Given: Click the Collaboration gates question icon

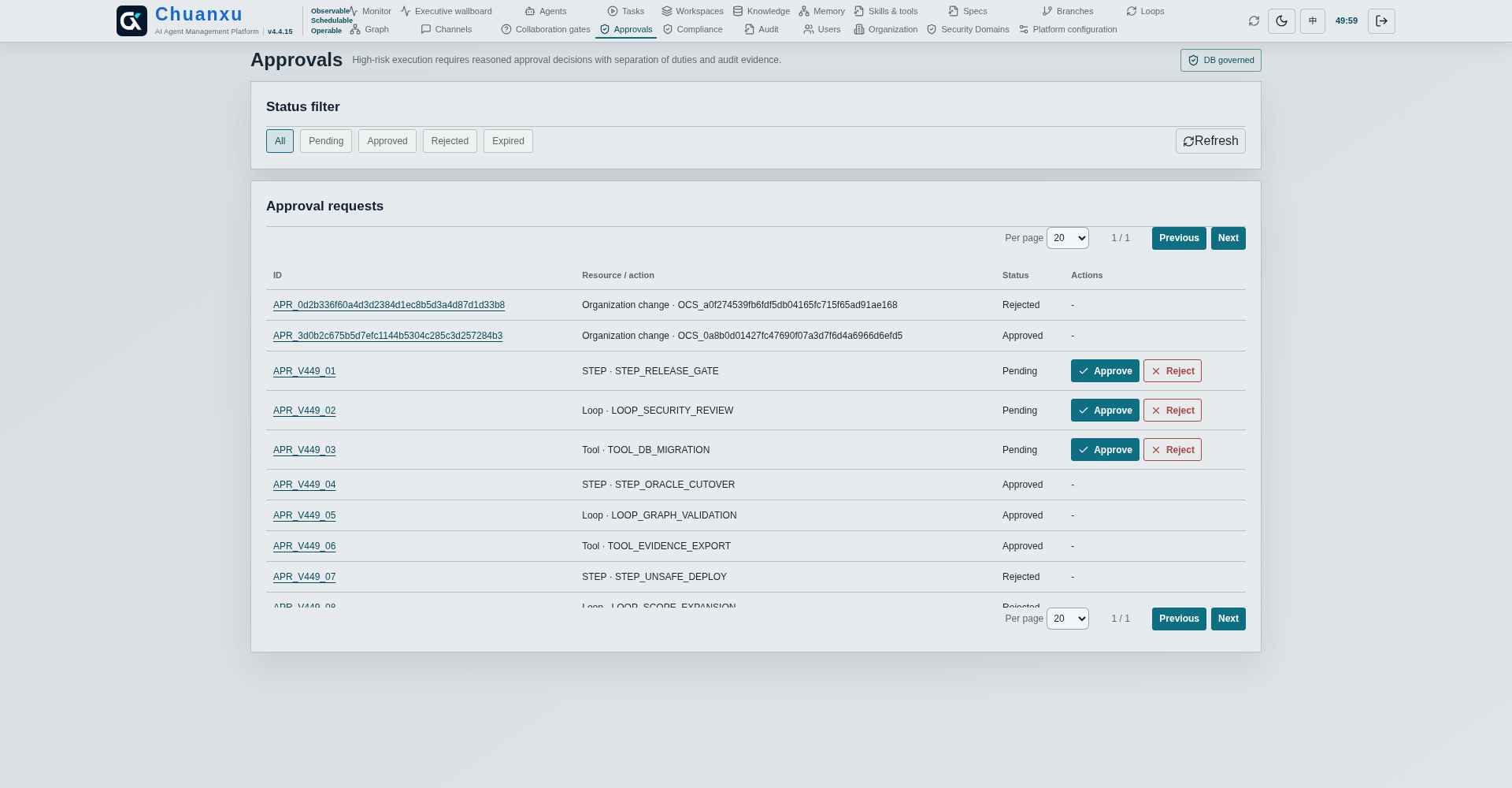Looking at the screenshot, I should [506, 29].
